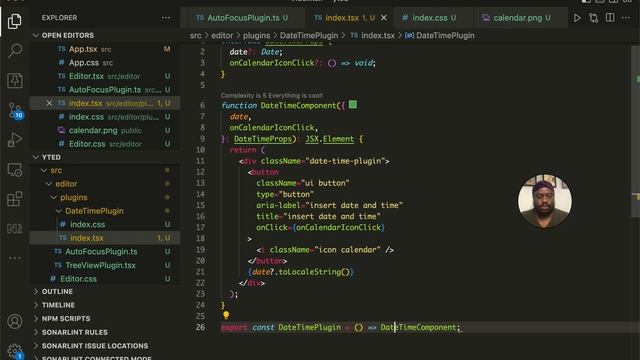The width and height of the screenshot is (640, 360).
Task: Click editor in the breadcrumb path
Action: [222, 36]
